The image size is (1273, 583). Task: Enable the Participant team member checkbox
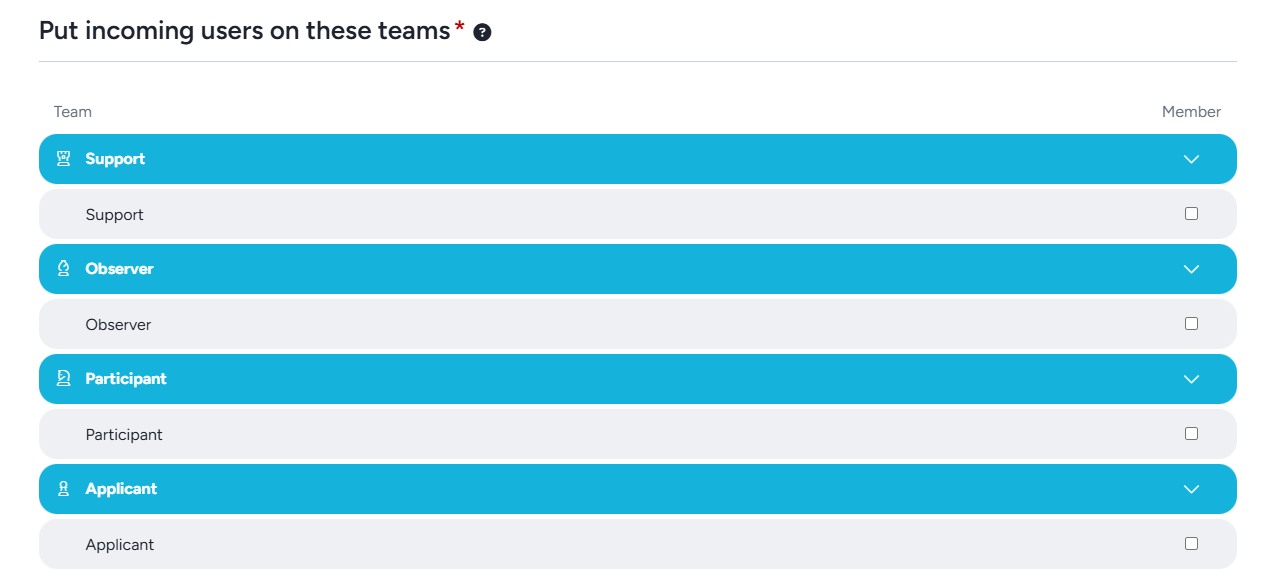pyautogui.click(x=1191, y=434)
